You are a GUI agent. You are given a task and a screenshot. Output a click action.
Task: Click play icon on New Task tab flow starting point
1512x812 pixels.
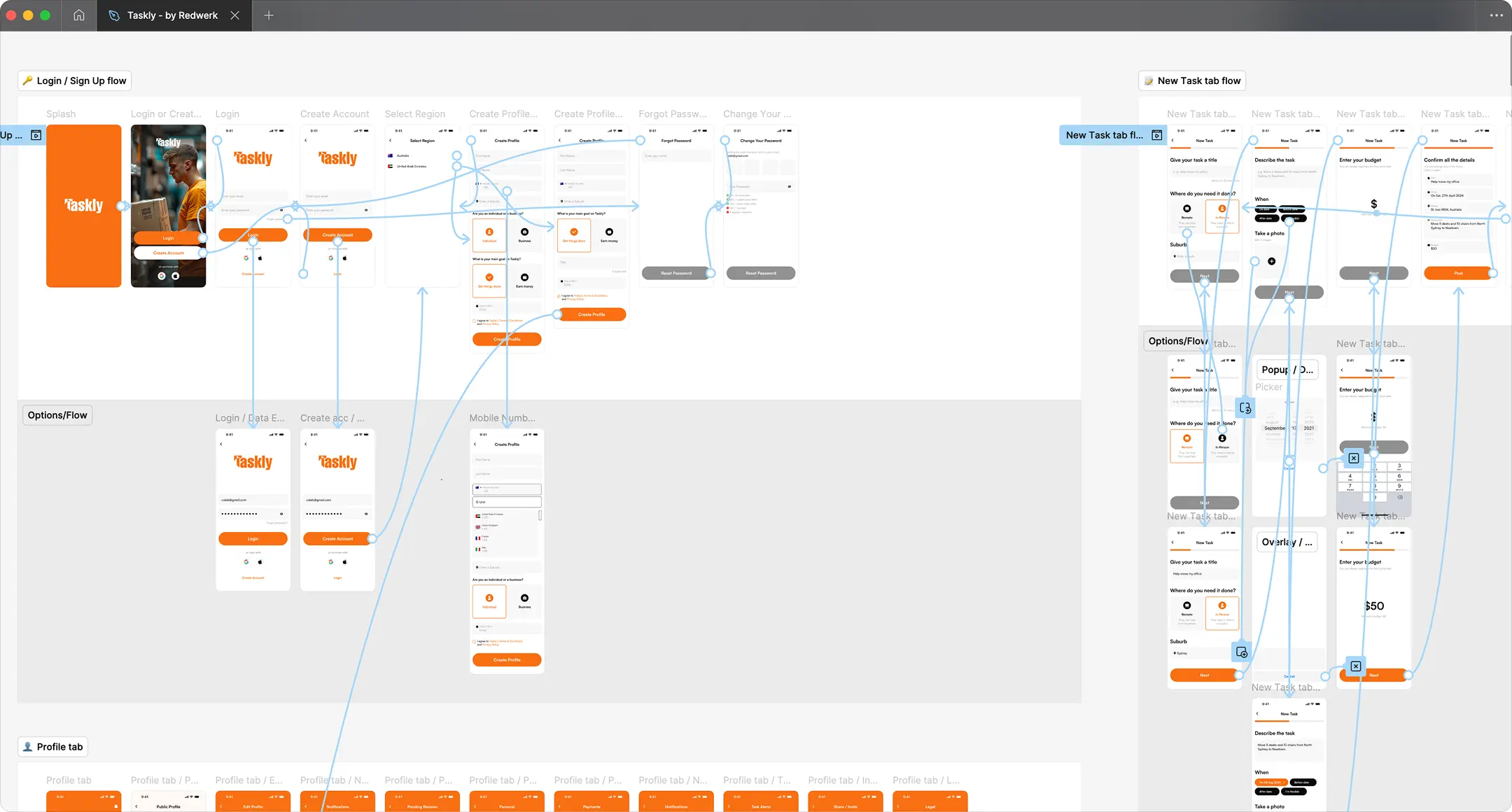1157,135
